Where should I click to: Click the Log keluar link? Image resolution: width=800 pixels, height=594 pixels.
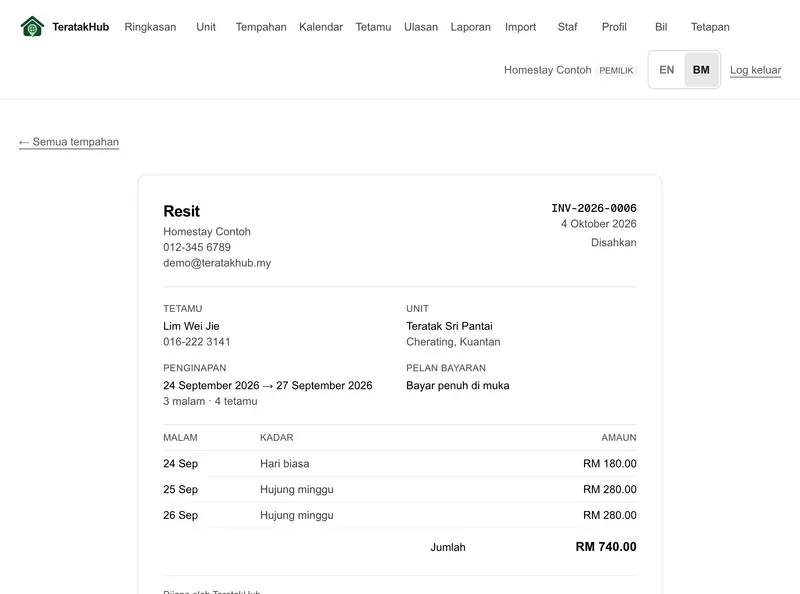756,70
